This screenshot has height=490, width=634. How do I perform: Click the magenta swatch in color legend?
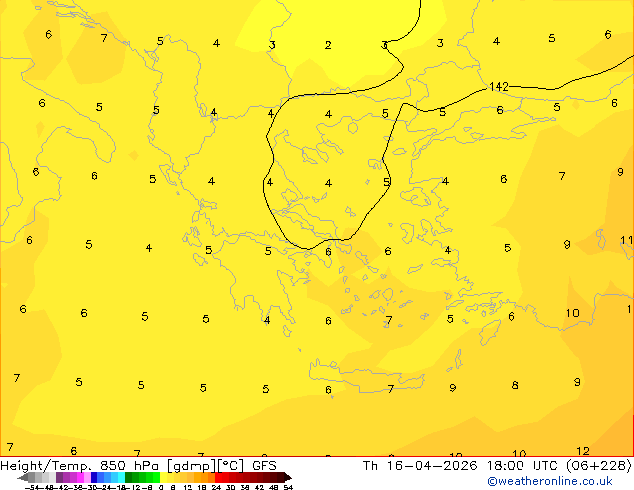point(80,477)
